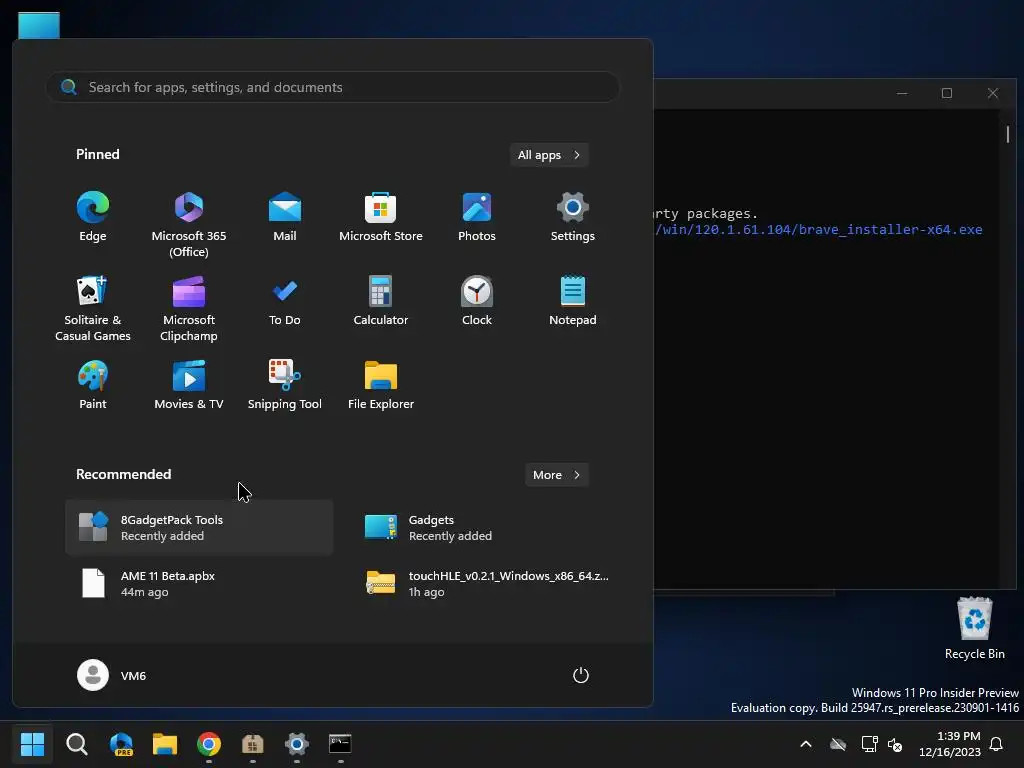The image size is (1024, 768).
Task: Expand hidden system tray icons chevron
Action: tap(806, 744)
